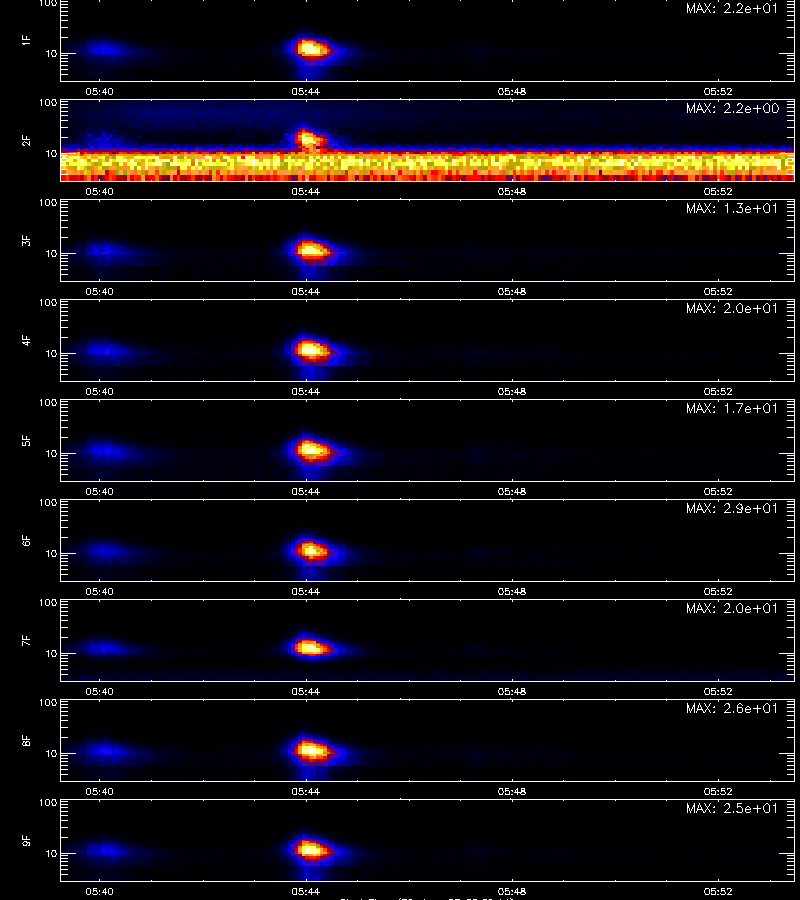This screenshot has height=900, width=800.
Task: Click the bright burst peak in panel 9F
Action: (310, 849)
